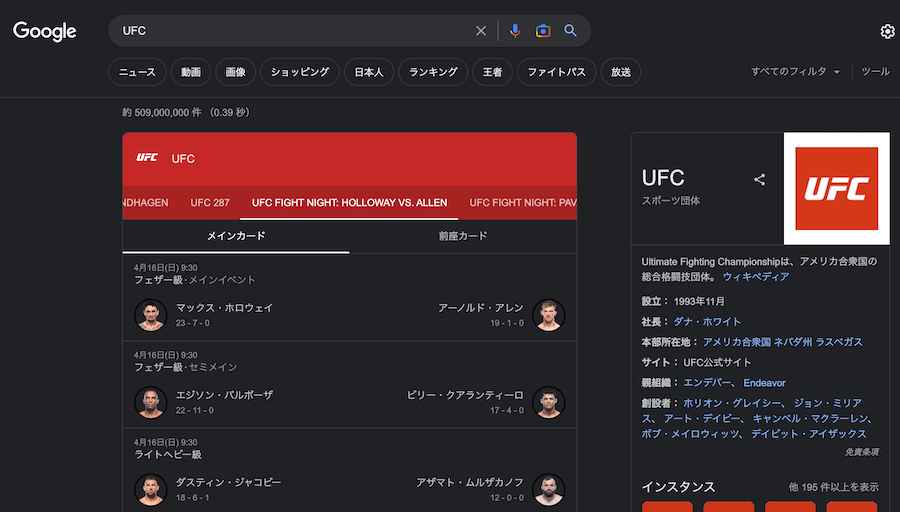Viewport: 900px width, 512px height.
Task: Open the ウィキペディア link
Action: click(755, 277)
